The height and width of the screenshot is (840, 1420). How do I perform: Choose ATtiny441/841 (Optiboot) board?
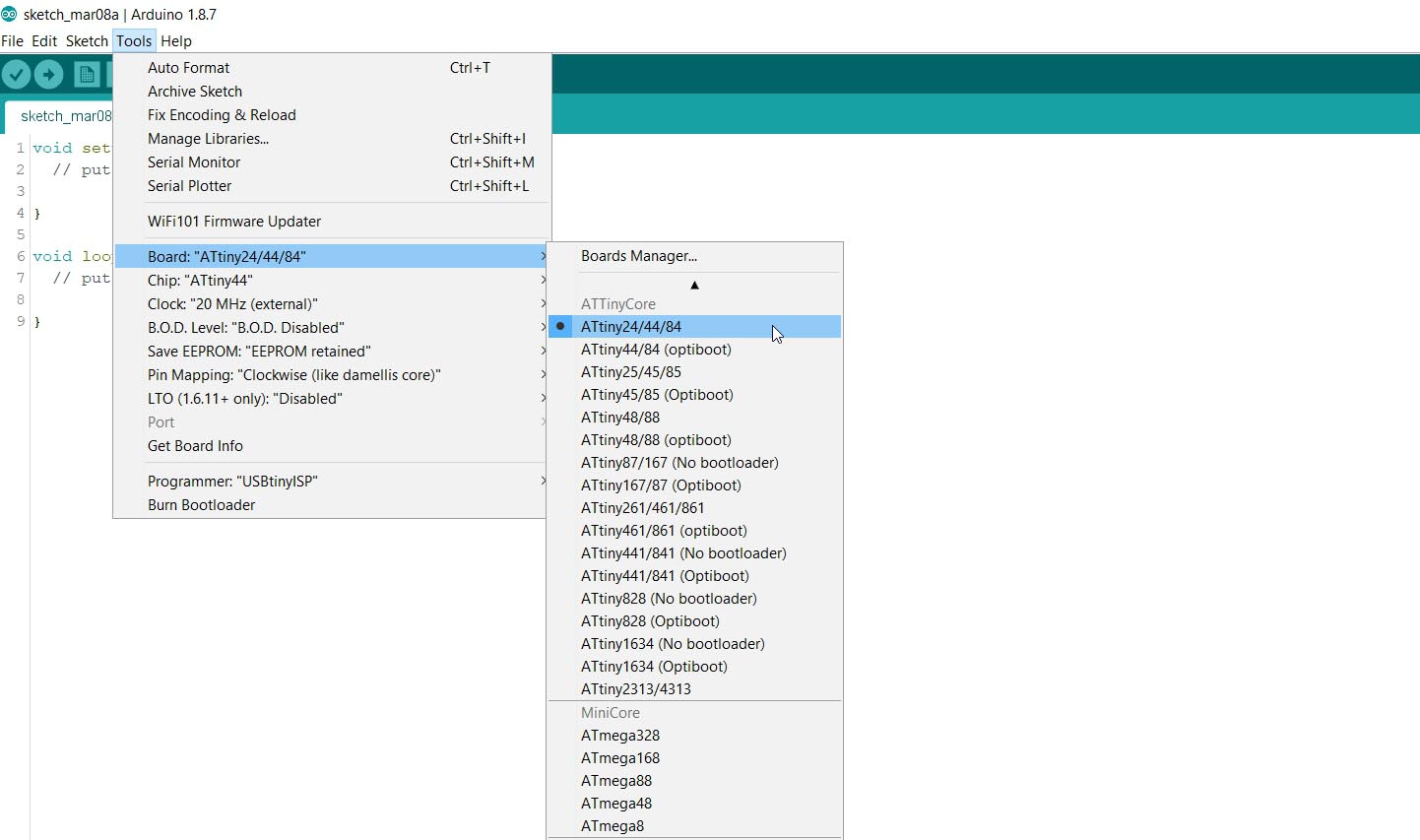(694, 575)
